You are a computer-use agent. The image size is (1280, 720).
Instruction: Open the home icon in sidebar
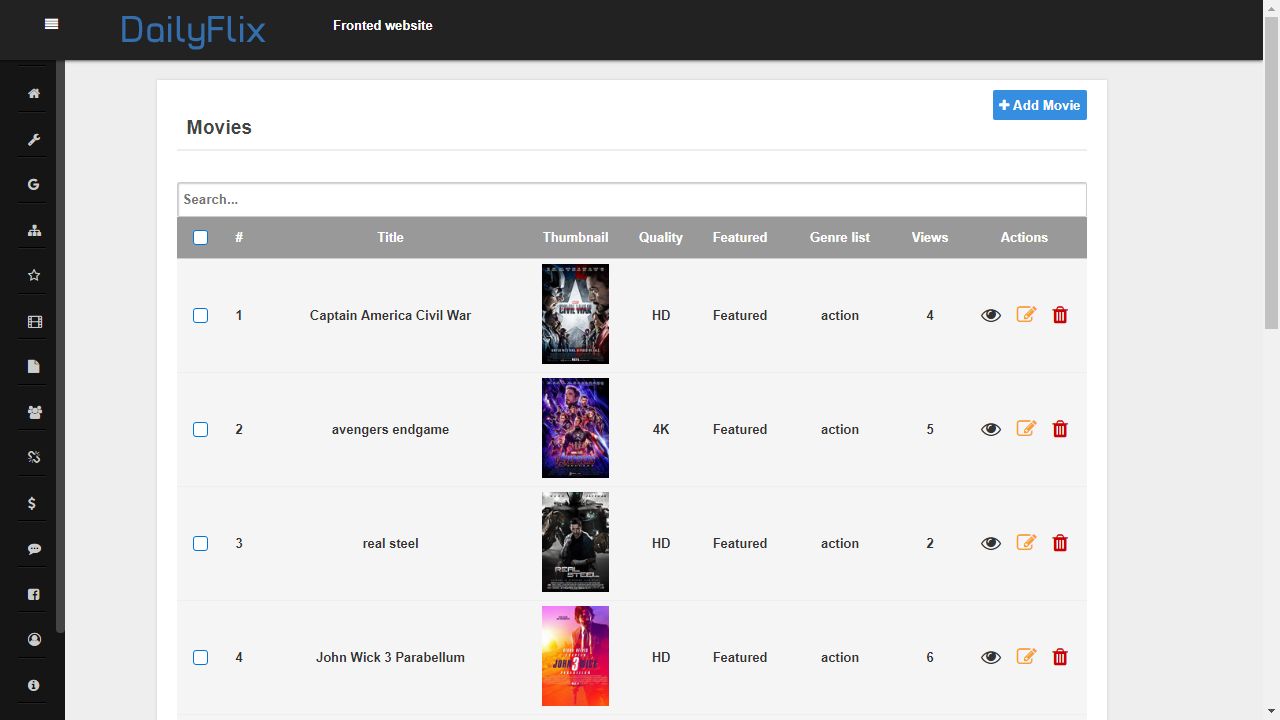34,93
